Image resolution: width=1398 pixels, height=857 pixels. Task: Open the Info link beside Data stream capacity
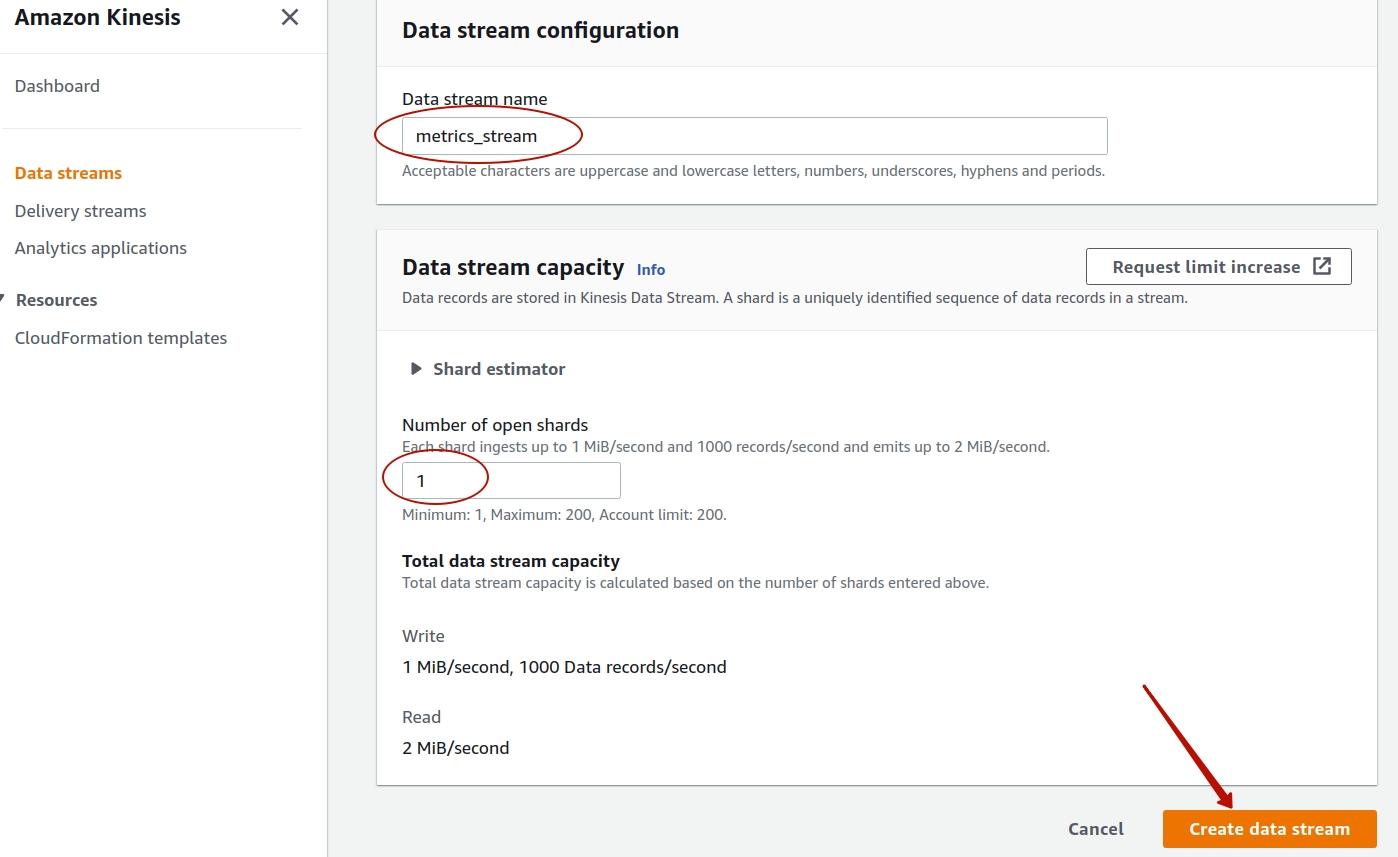tap(651, 269)
